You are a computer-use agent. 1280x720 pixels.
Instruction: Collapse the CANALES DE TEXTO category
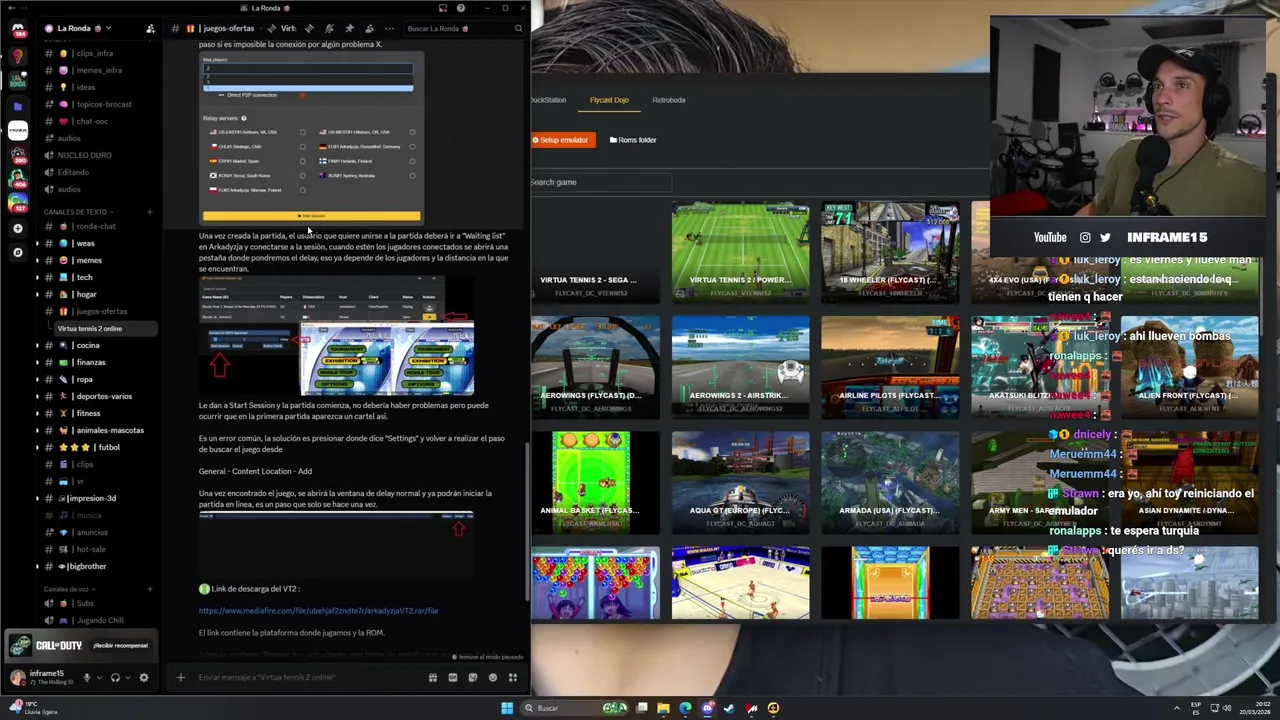click(x=79, y=212)
